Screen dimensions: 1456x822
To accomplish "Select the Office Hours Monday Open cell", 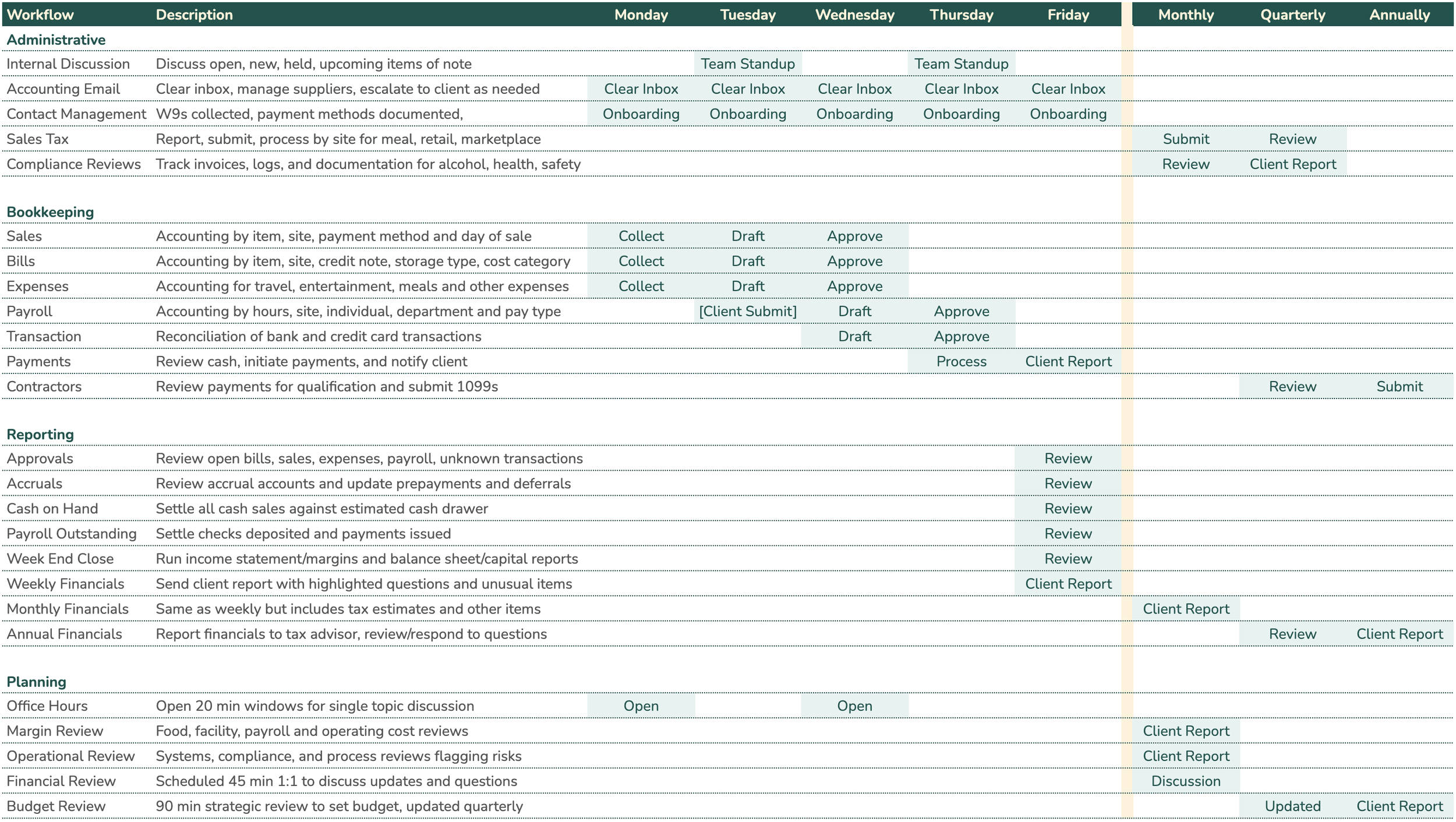I will pos(641,706).
